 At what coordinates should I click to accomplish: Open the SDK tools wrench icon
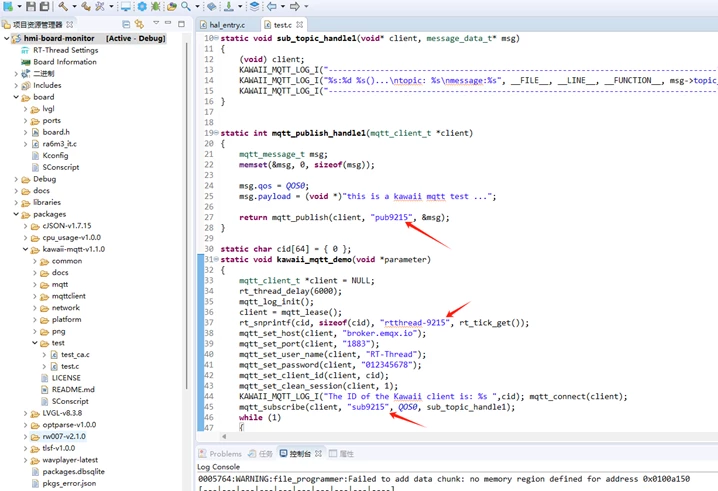(100, 6)
